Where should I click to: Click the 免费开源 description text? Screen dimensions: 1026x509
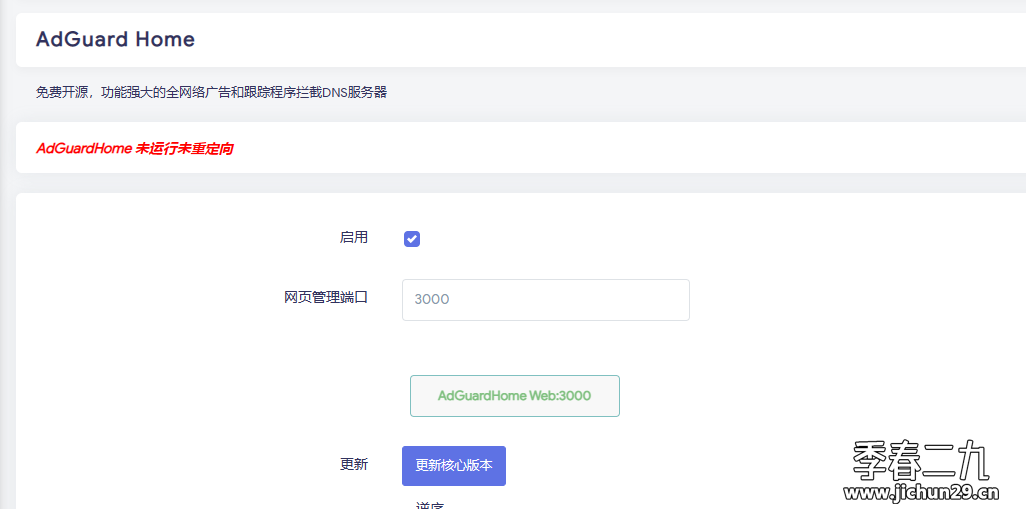[x=211, y=92]
